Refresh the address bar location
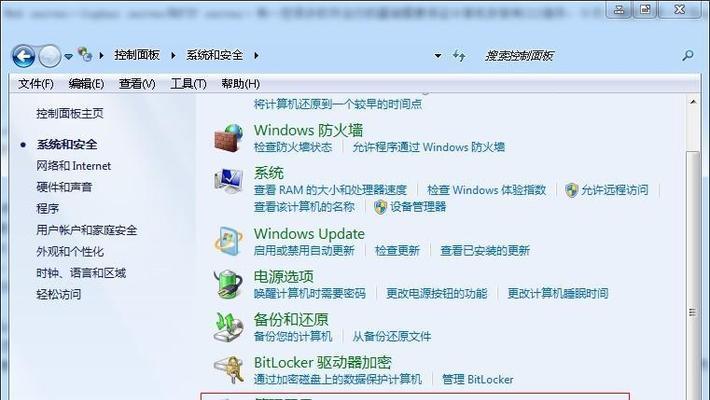 point(459,56)
